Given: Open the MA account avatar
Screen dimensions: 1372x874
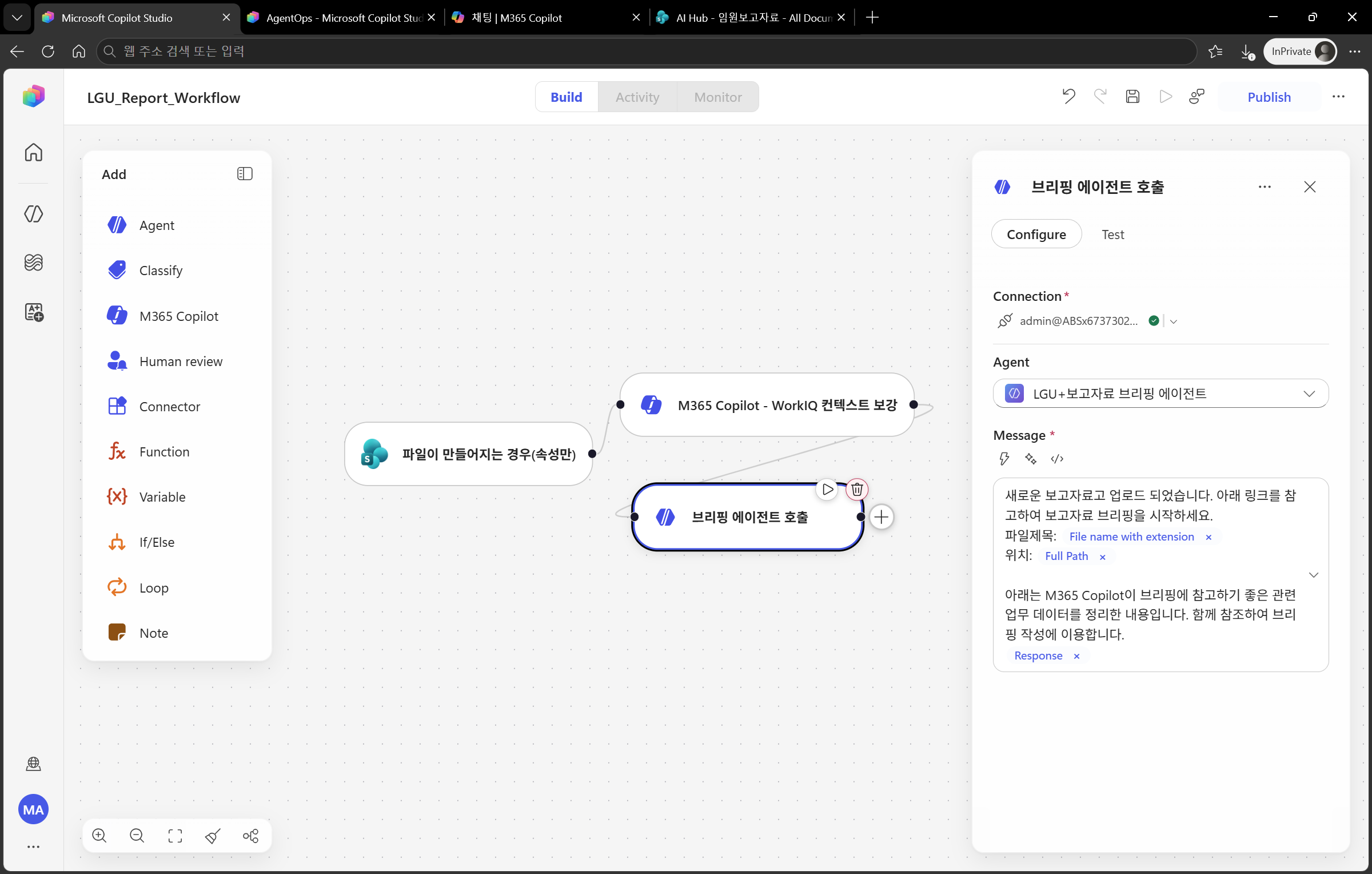Looking at the screenshot, I should click(x=34, y=809).
